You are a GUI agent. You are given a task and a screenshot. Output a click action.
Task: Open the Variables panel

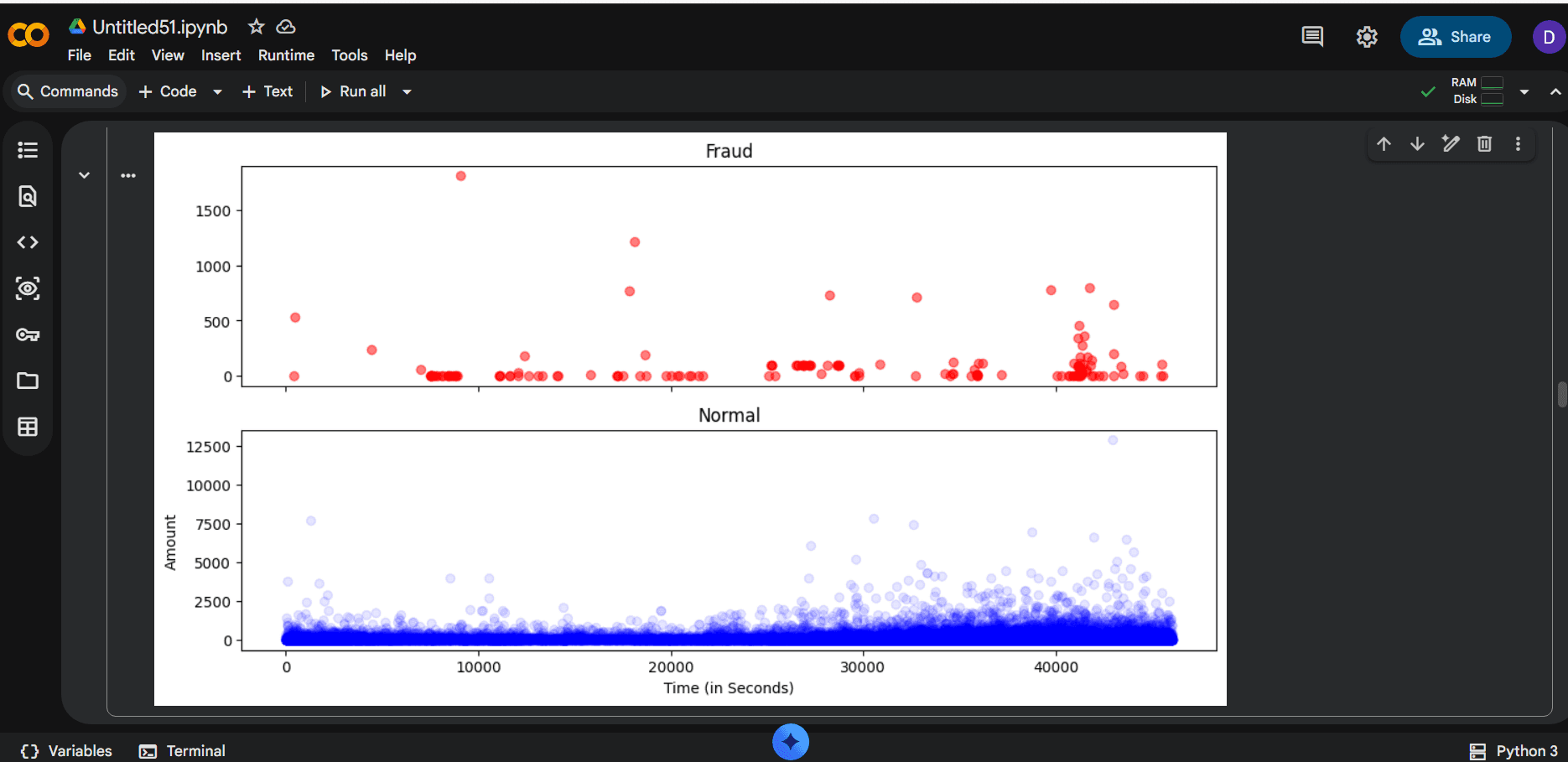click(x=66, y=751)
